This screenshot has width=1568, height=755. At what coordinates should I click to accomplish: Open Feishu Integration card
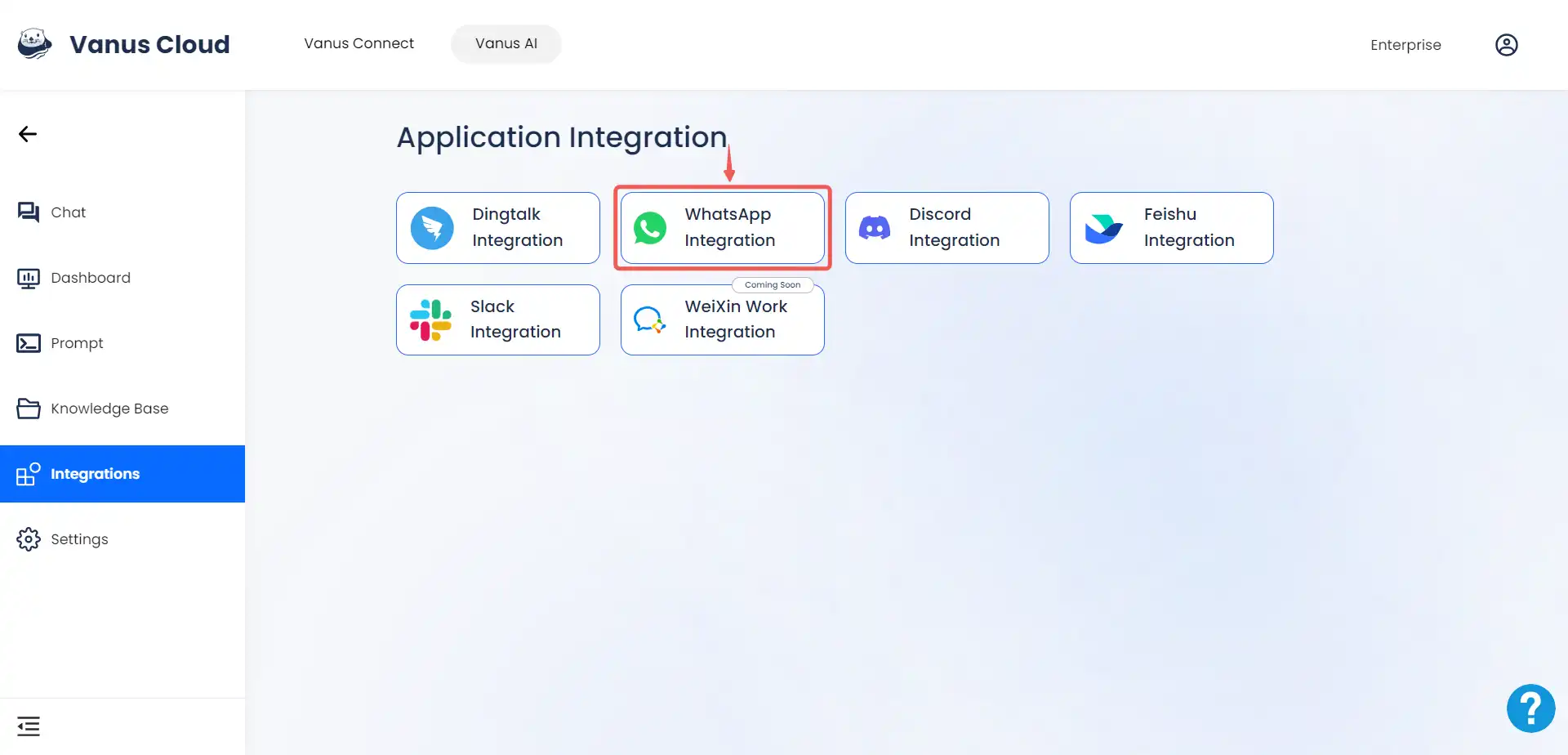[x=1172, y=228]
